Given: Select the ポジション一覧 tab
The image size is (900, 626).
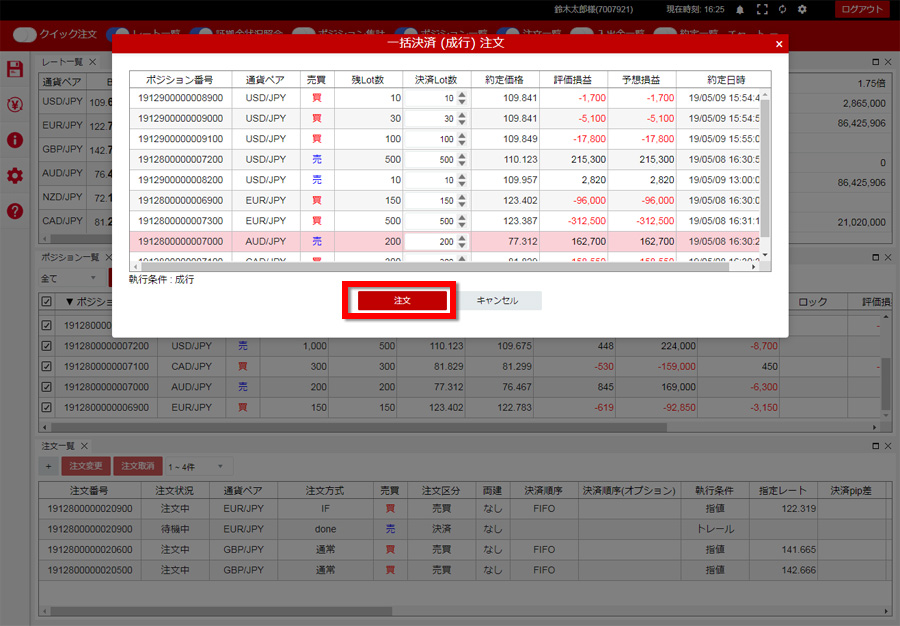Looking at the screenshot, I should (70, 257).
